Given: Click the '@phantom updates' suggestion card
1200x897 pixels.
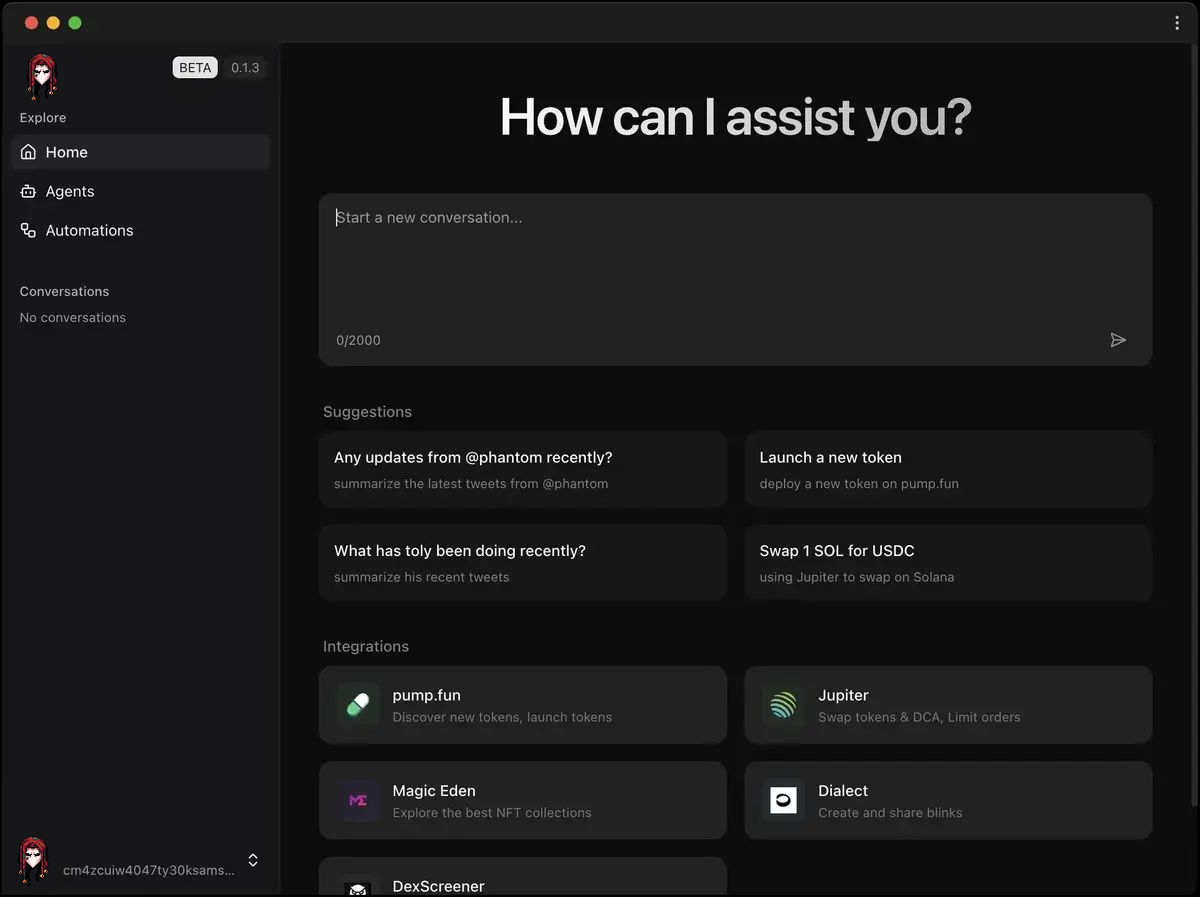Looking at the screenshot, I should pos(522,469).
